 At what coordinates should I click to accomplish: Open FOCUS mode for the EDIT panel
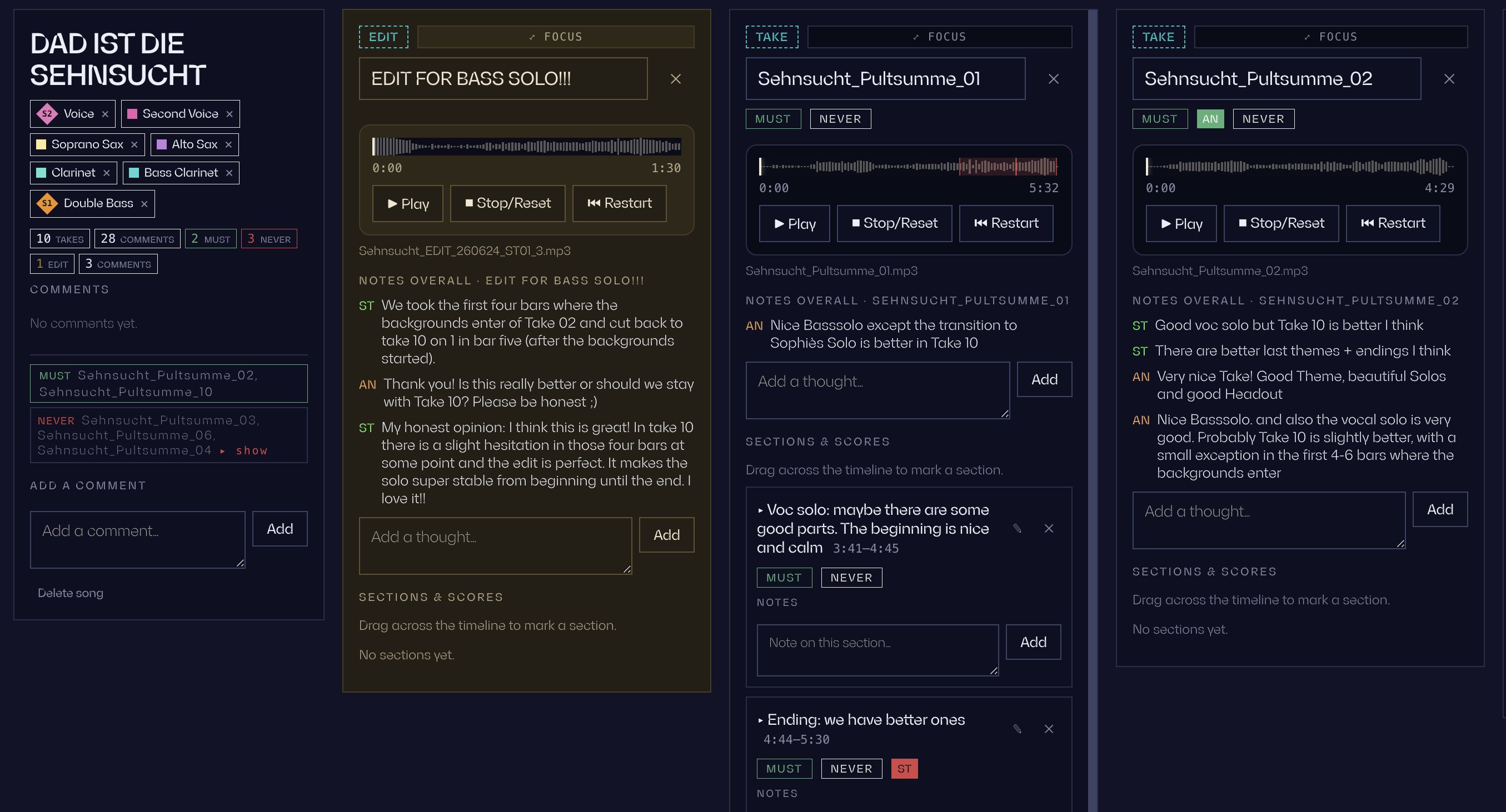[556, 37]
